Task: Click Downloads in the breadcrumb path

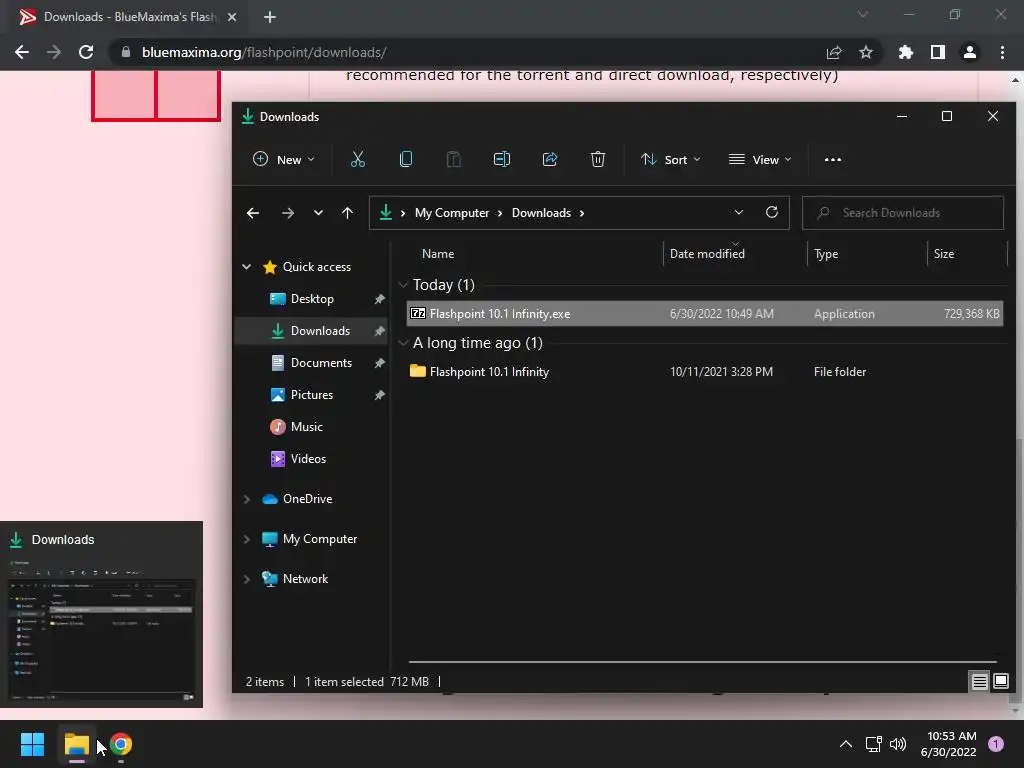Action: point(541,213)
